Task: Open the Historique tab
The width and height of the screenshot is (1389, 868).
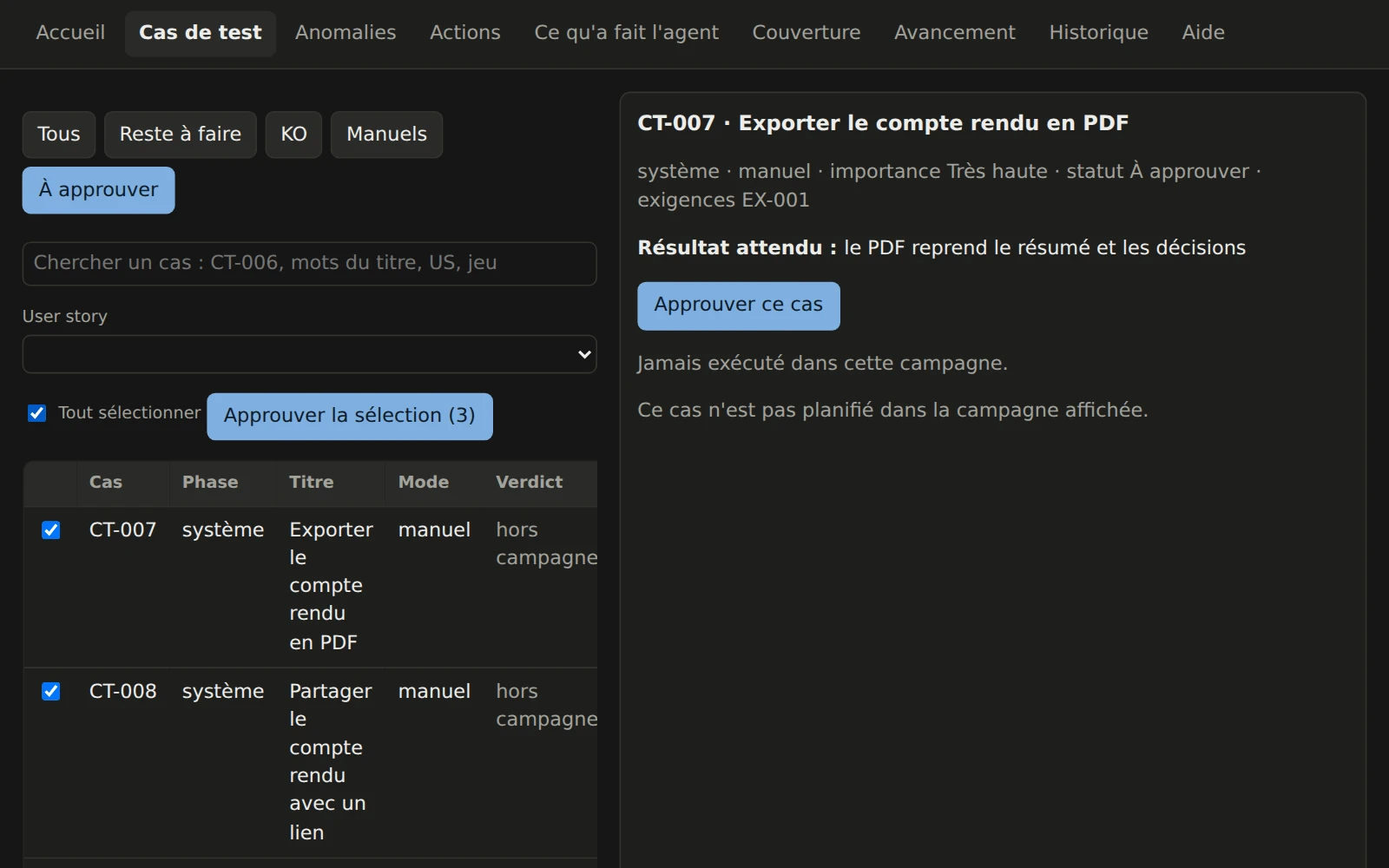Action: 1099,33
